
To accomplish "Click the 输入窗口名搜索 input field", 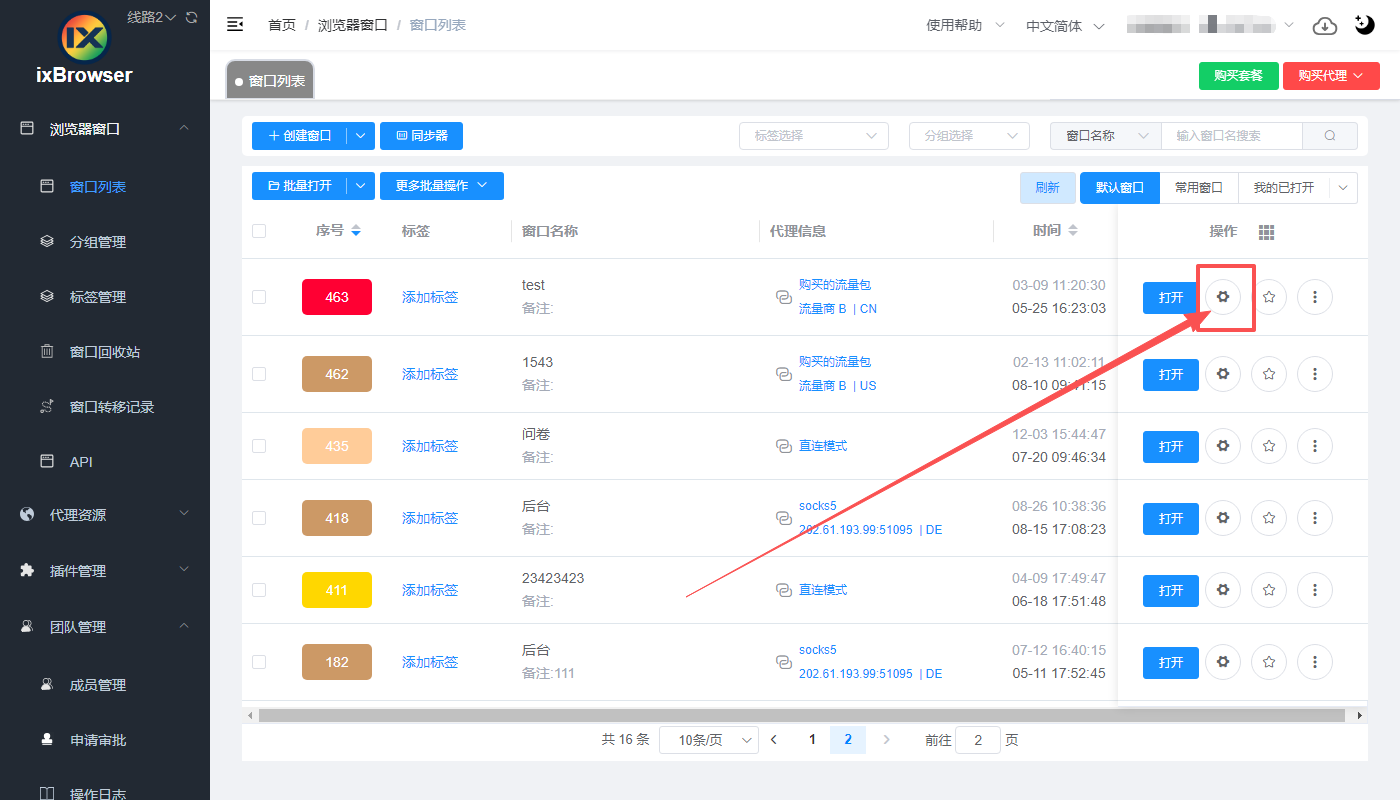I will click(x=1231, y=136).
